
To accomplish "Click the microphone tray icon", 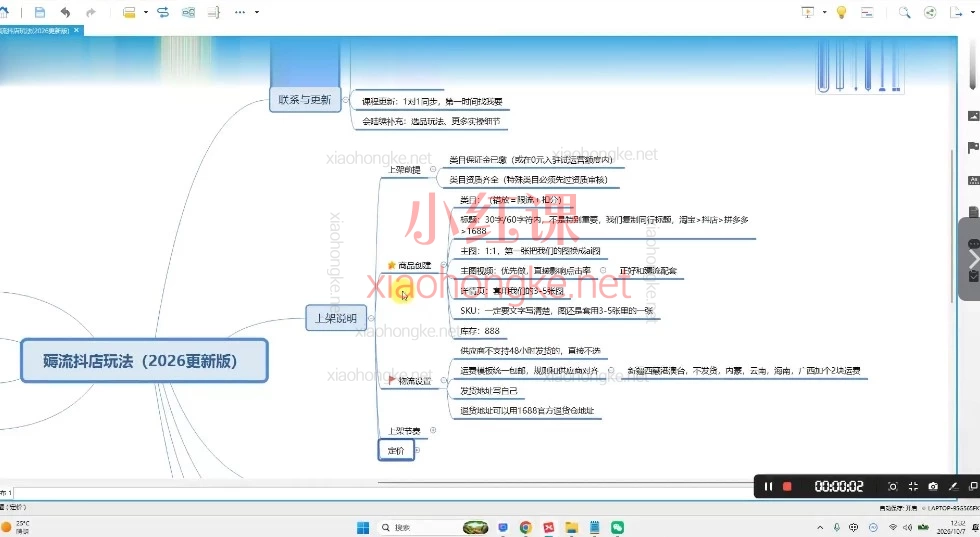I will pos(837,528).
